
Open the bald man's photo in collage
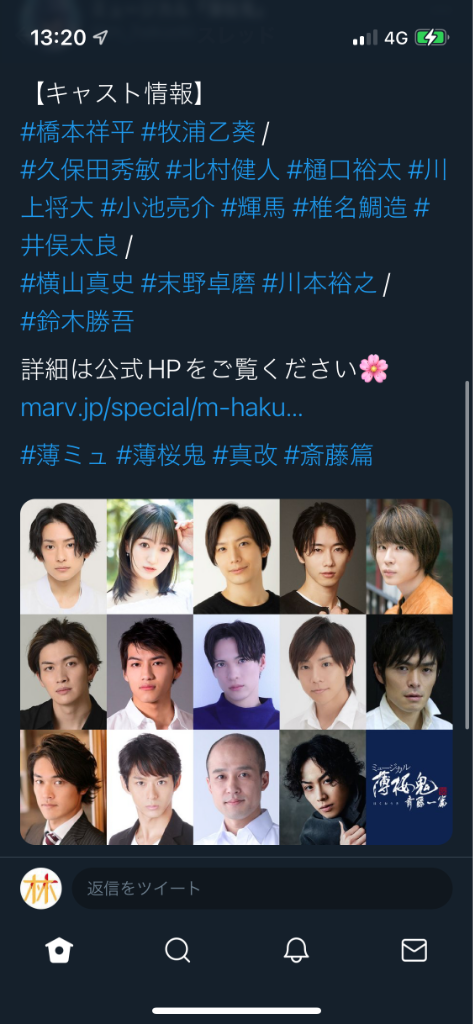click(236, 787)
